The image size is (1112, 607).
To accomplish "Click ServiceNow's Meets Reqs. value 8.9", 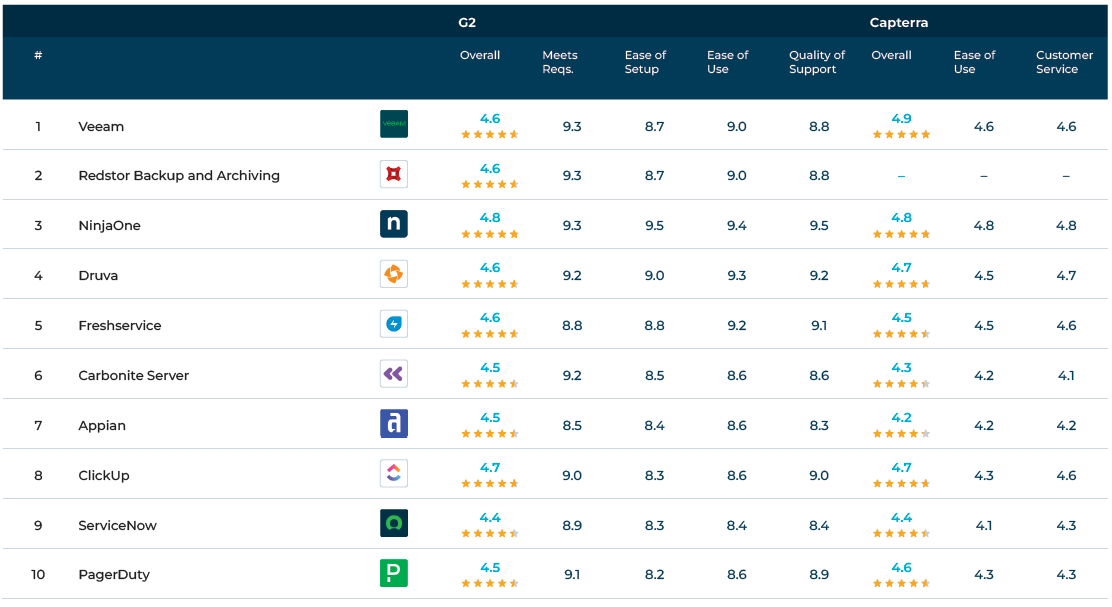I will click(x=572, y=525).
